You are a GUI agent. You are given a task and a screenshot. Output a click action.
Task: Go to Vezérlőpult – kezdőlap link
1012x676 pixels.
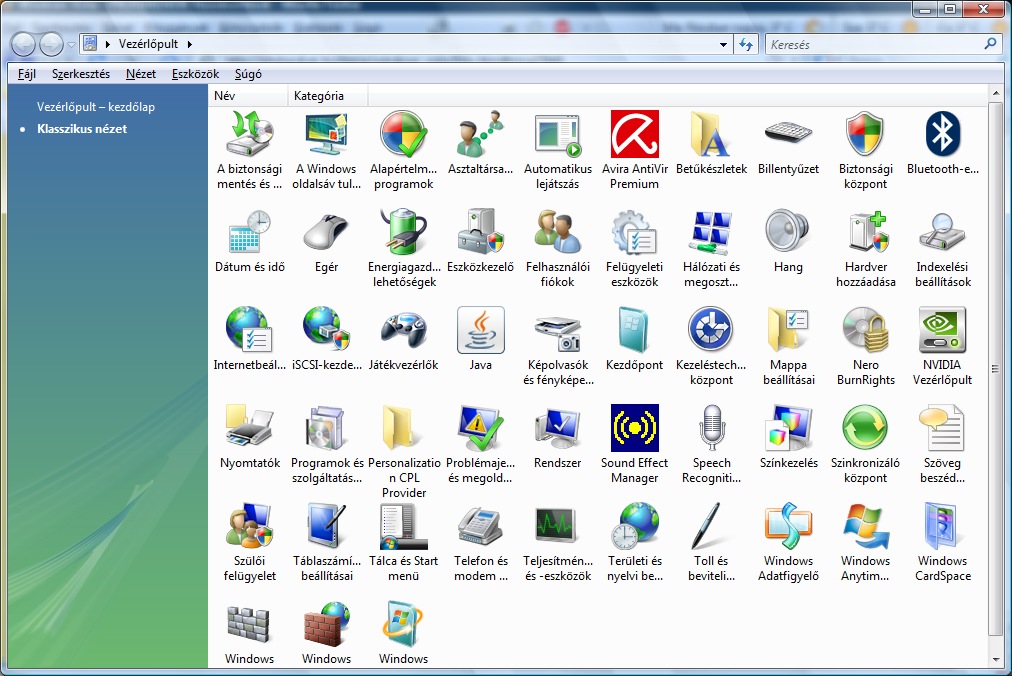tap(96, 107)
